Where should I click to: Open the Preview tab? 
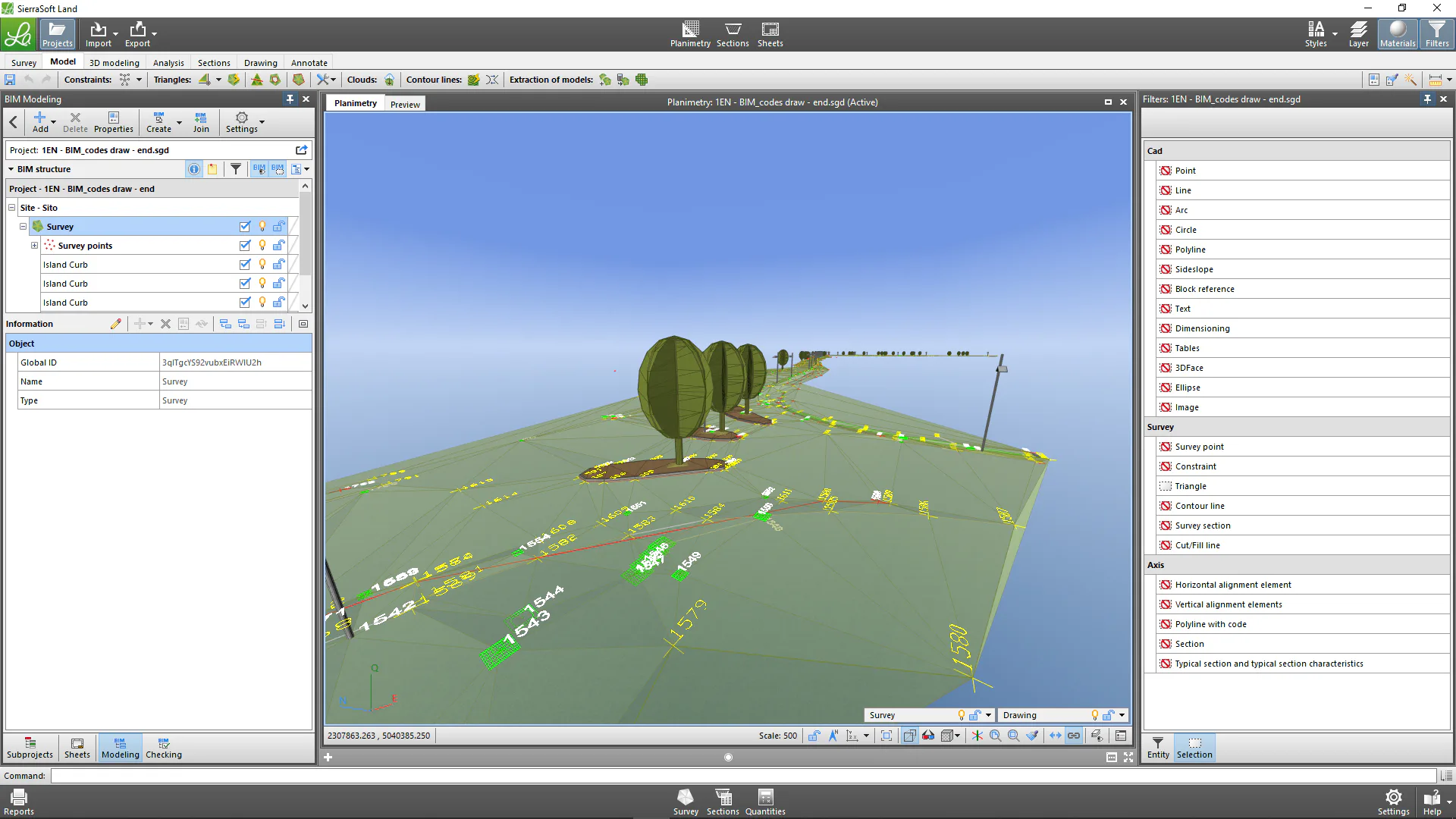point(405,105)
